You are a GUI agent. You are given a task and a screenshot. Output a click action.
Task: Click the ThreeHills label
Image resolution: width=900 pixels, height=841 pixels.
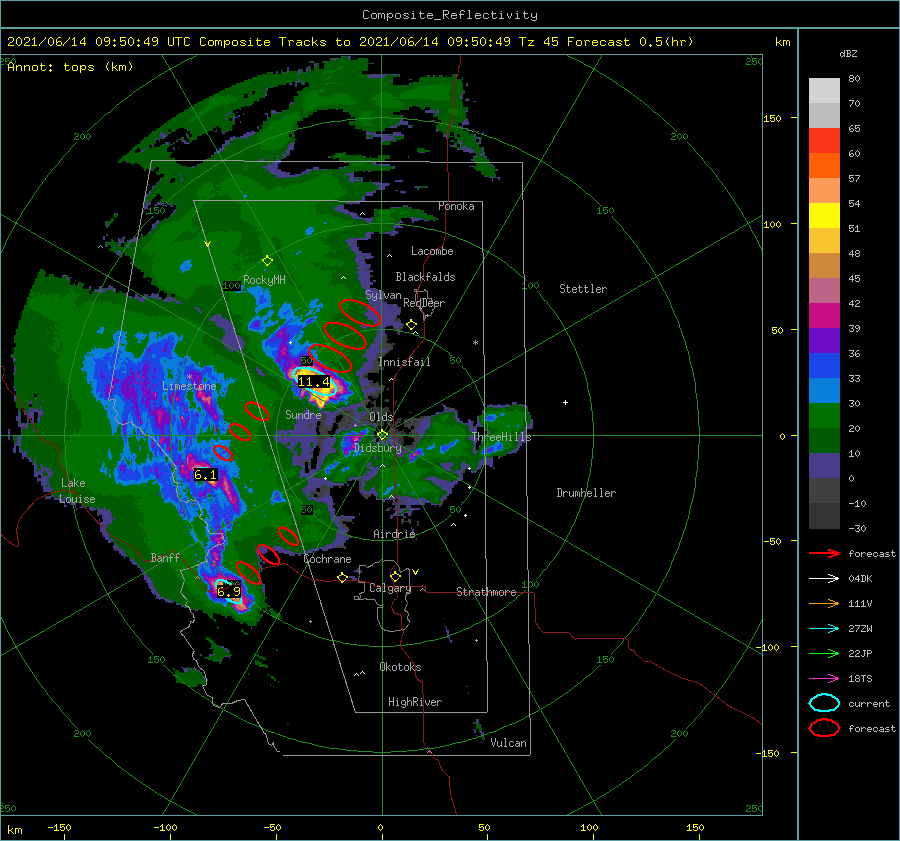502,437
